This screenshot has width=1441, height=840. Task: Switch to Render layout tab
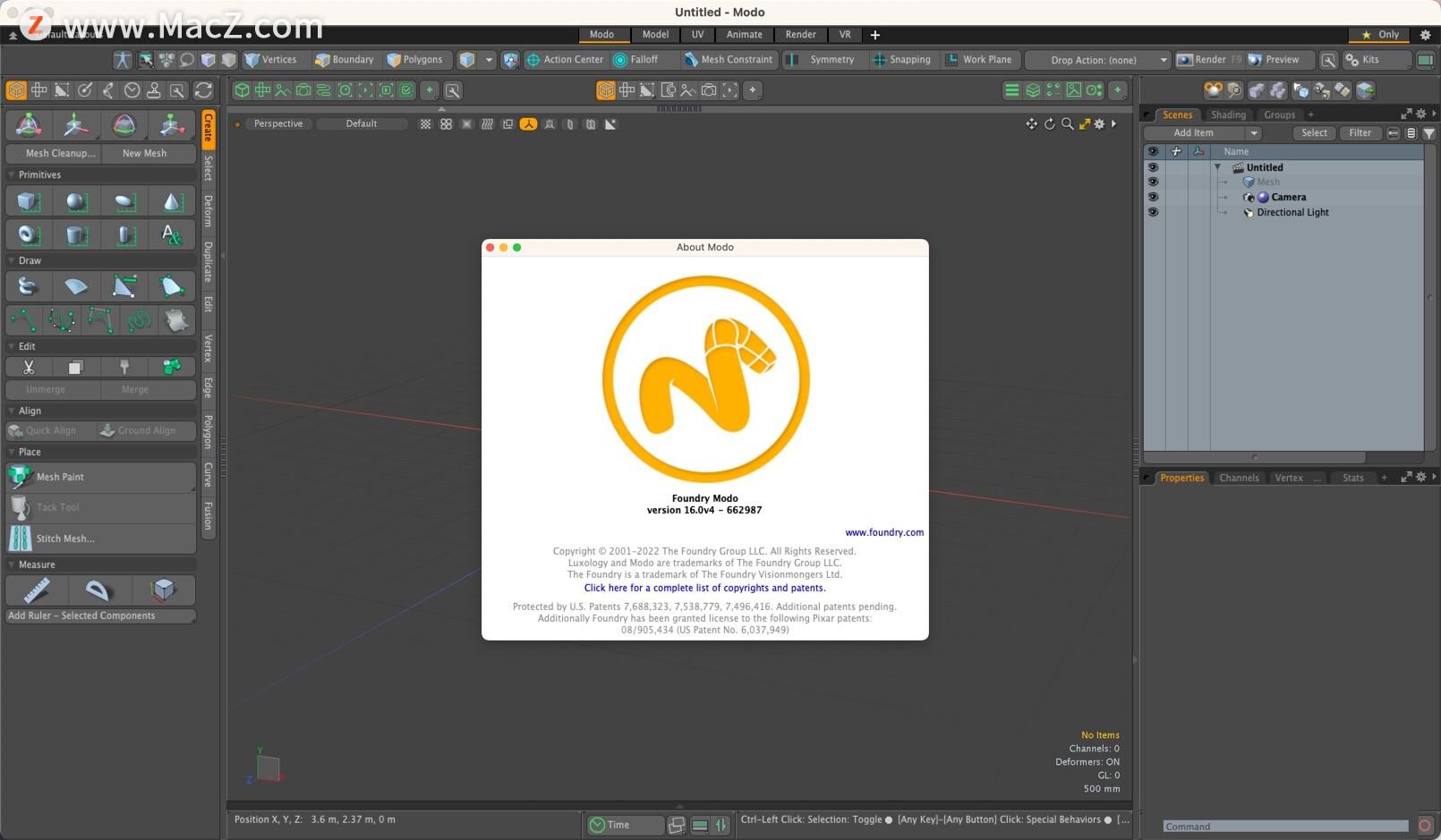tap(800, 35)
